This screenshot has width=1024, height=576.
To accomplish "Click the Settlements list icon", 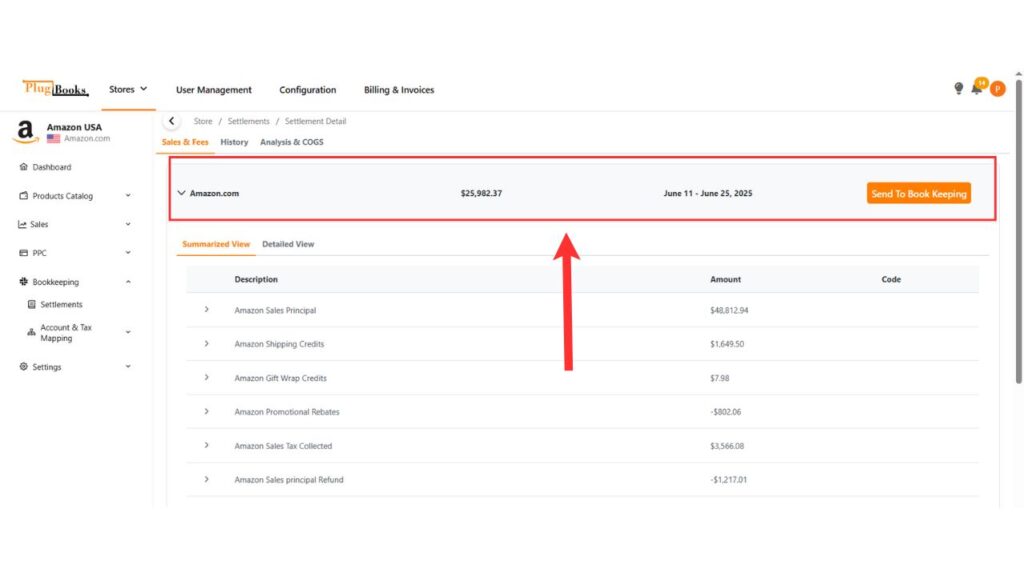I will coord(31,304).
